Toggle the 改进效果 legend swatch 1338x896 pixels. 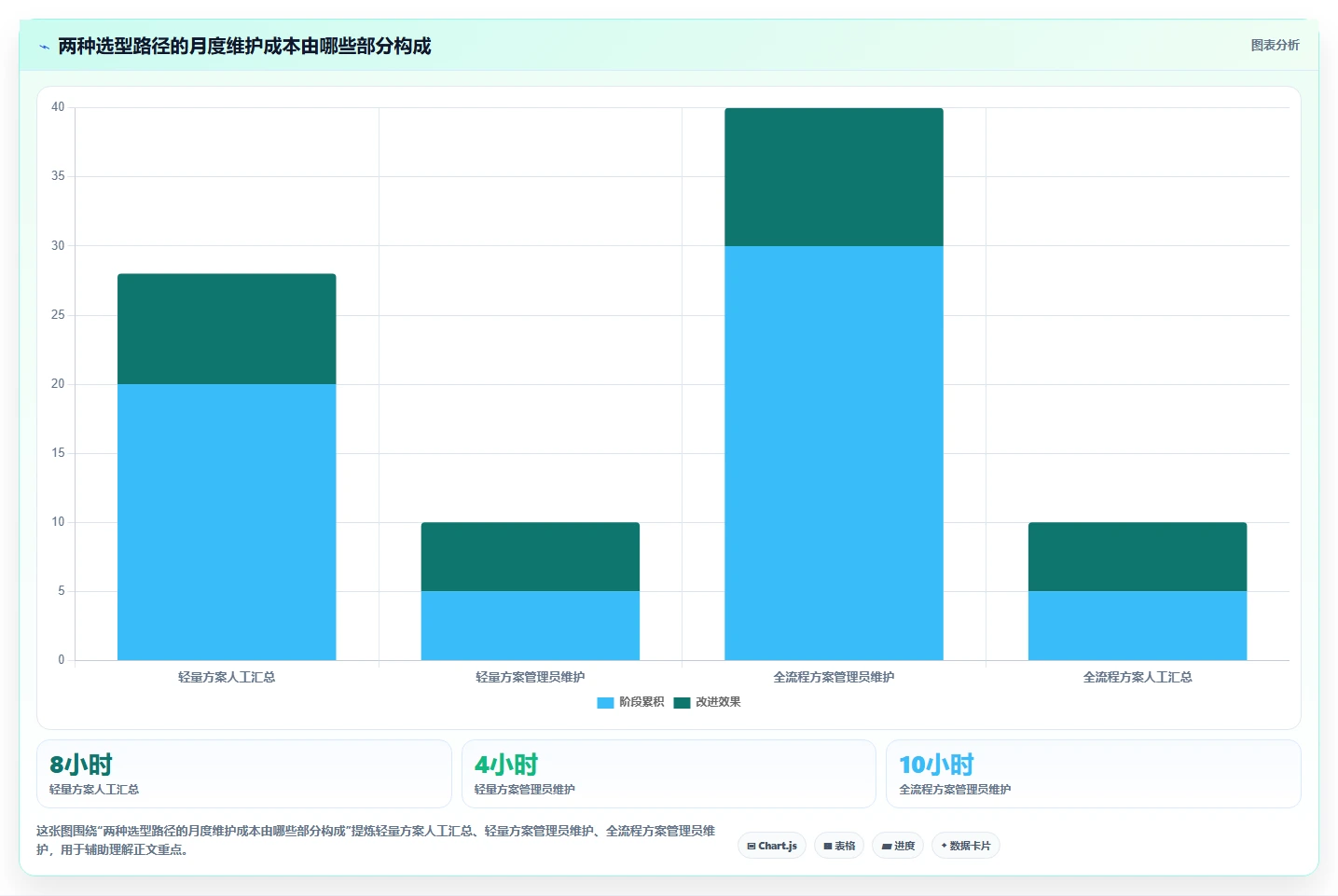tap(682, 702)
